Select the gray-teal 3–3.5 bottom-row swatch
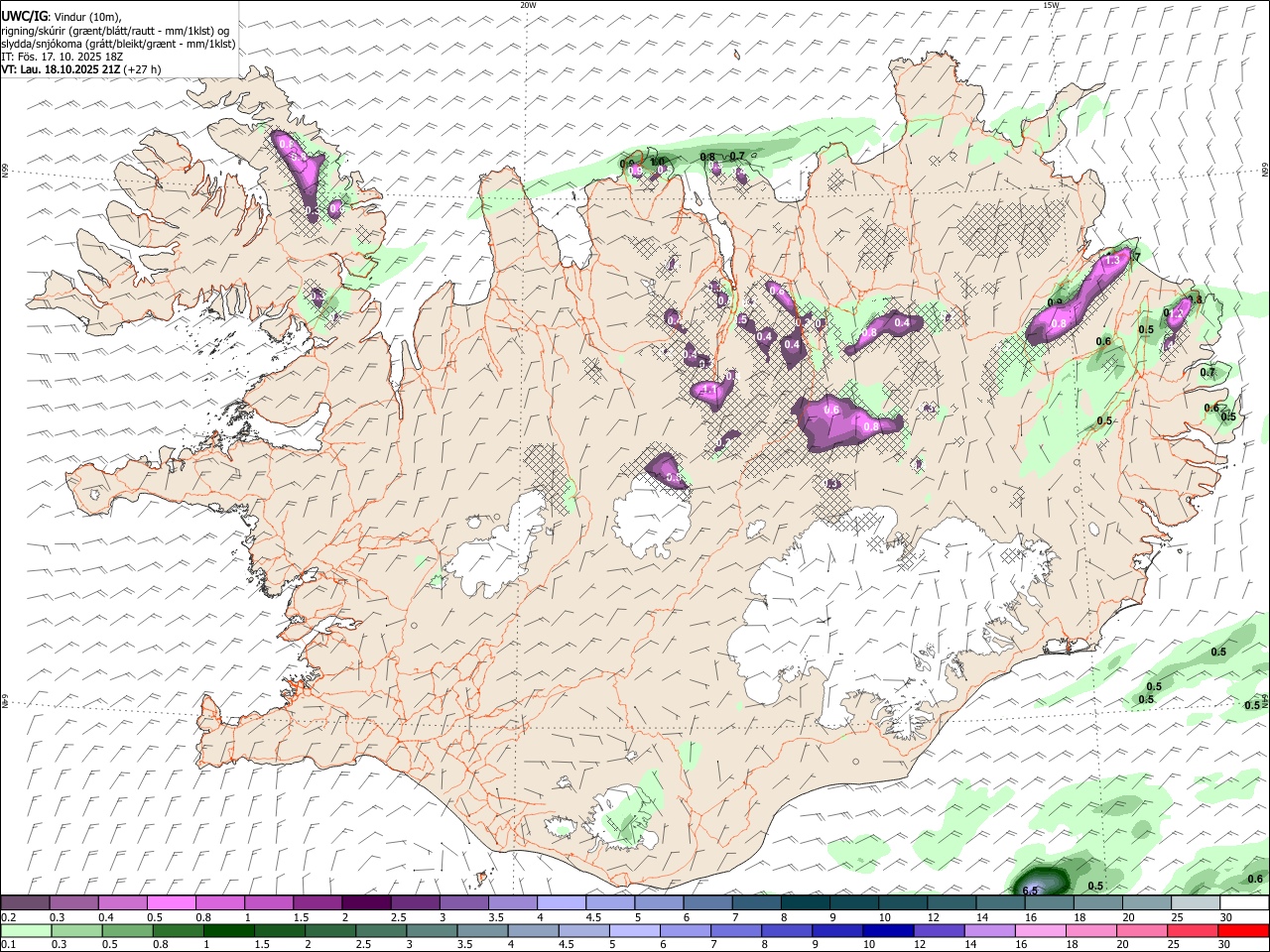Image resolution: width=1270 pixels, height=952 pixels. tap(431, 930)
